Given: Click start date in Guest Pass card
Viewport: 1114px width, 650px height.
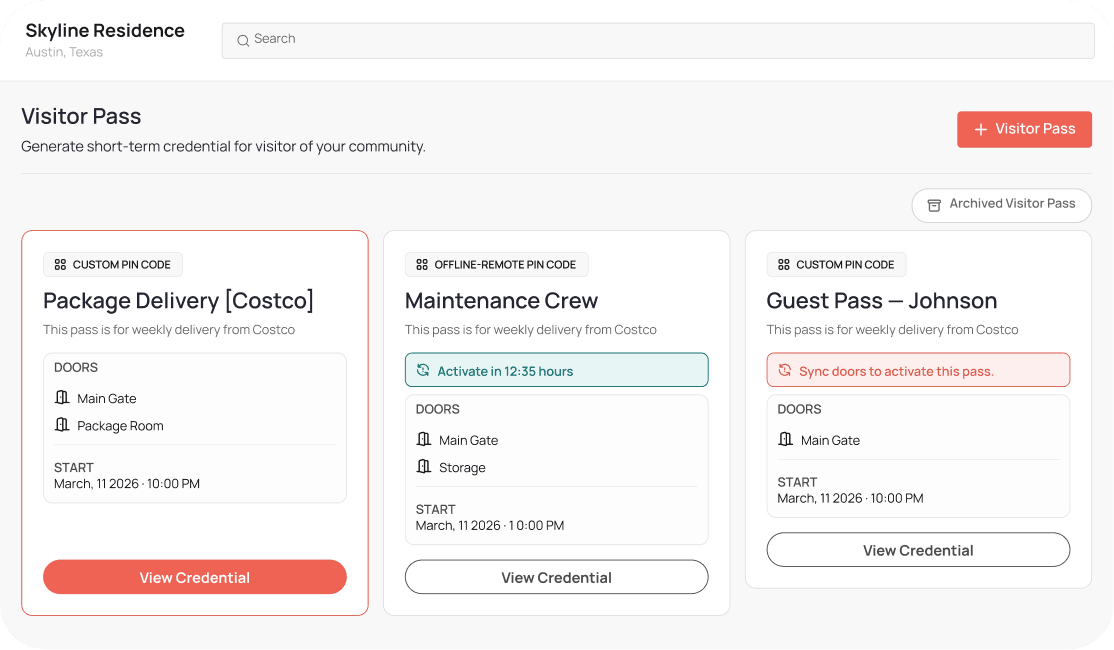Looking at the screenshot, I should [850, 499].
